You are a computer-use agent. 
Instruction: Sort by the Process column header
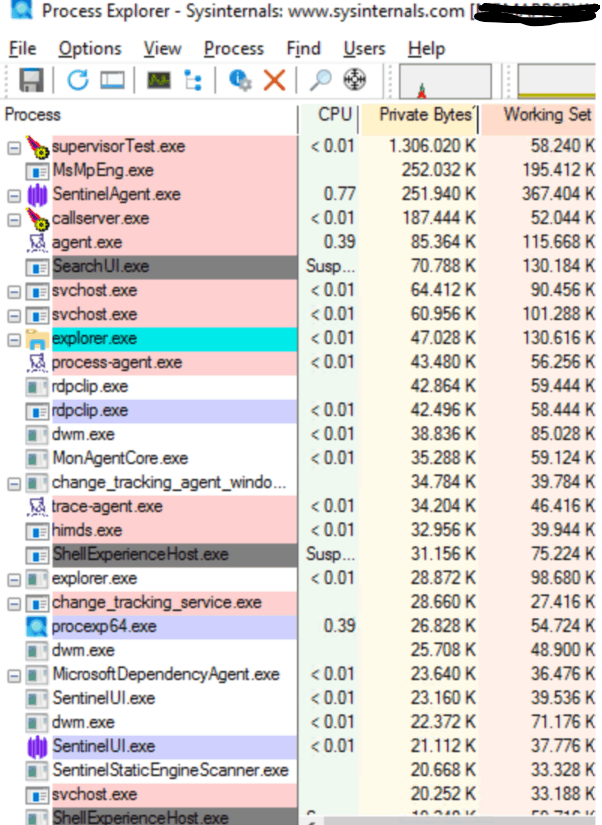[x=149, y=115]
